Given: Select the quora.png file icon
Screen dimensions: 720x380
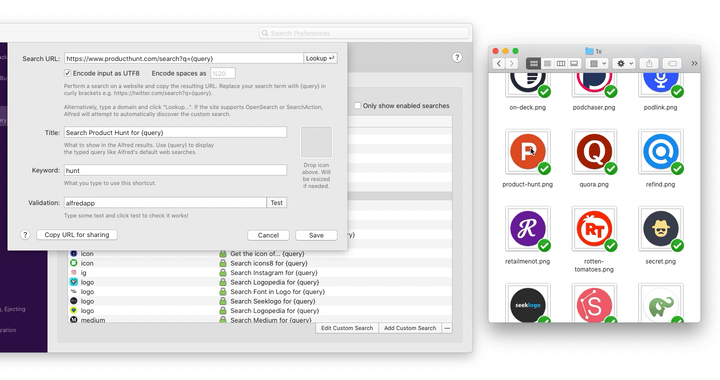Looking at the screenshot, I should coord(594,151).
